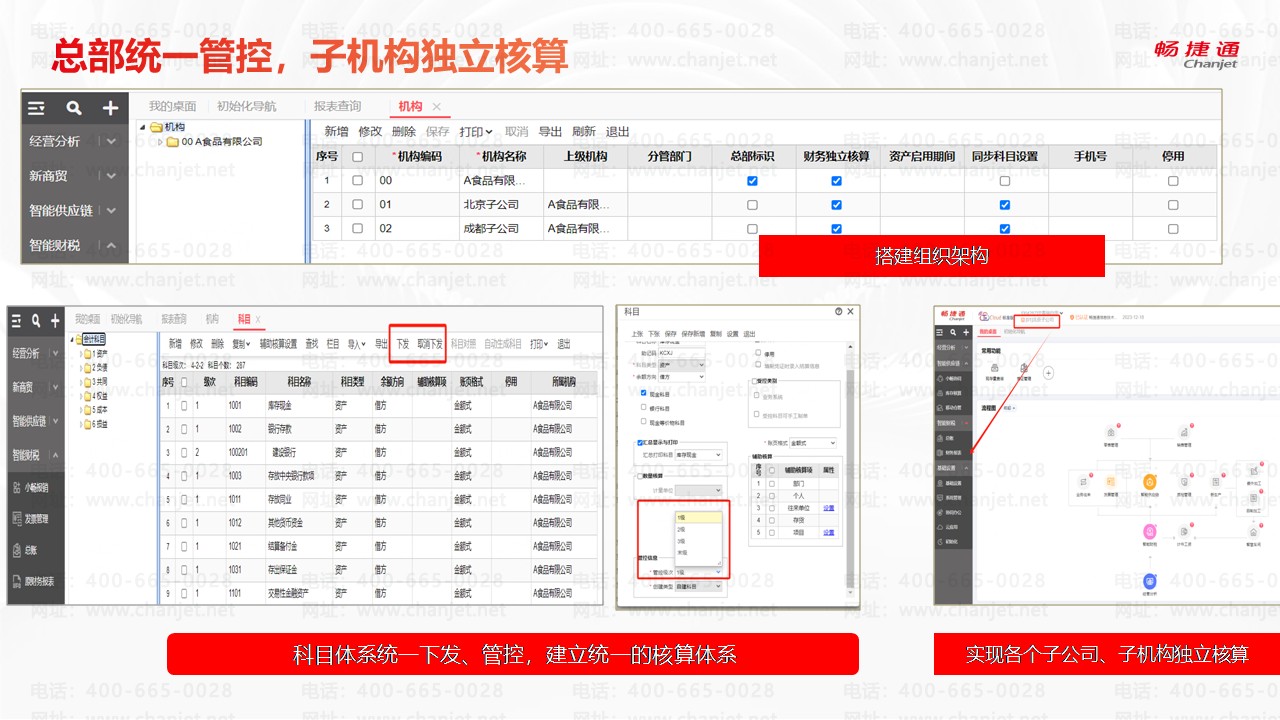The image size is (1280, 720).
Task: Select the 机构 root folder in the tree
Action: click(168, 127)
